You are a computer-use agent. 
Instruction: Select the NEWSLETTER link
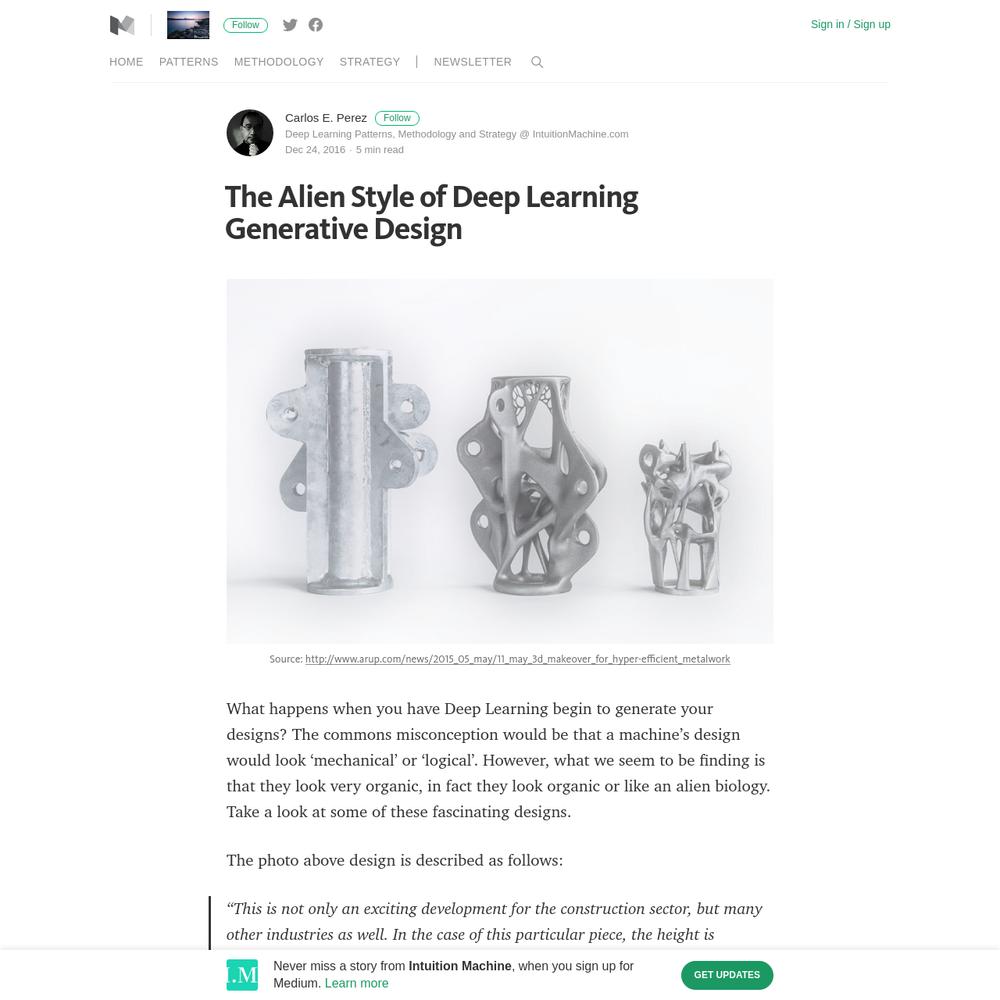473,62
